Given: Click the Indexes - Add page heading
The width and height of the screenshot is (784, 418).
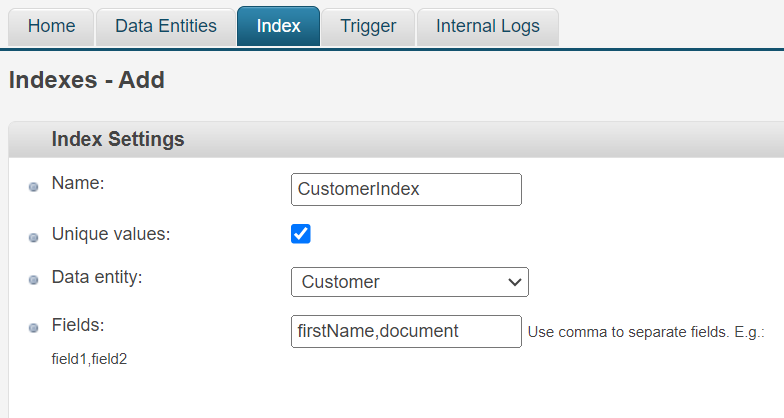Looking at the screenshot, I should point(86,80).
